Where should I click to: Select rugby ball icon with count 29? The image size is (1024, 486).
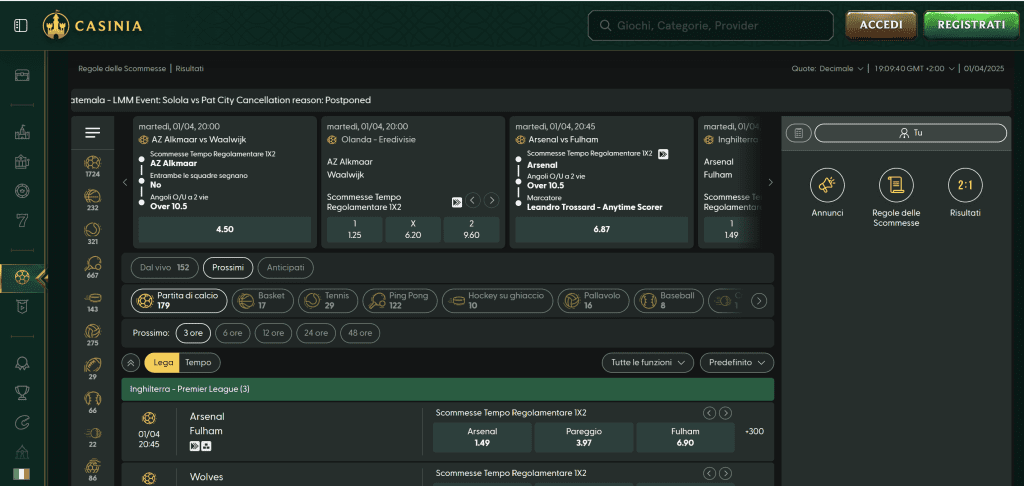[93, 369]
